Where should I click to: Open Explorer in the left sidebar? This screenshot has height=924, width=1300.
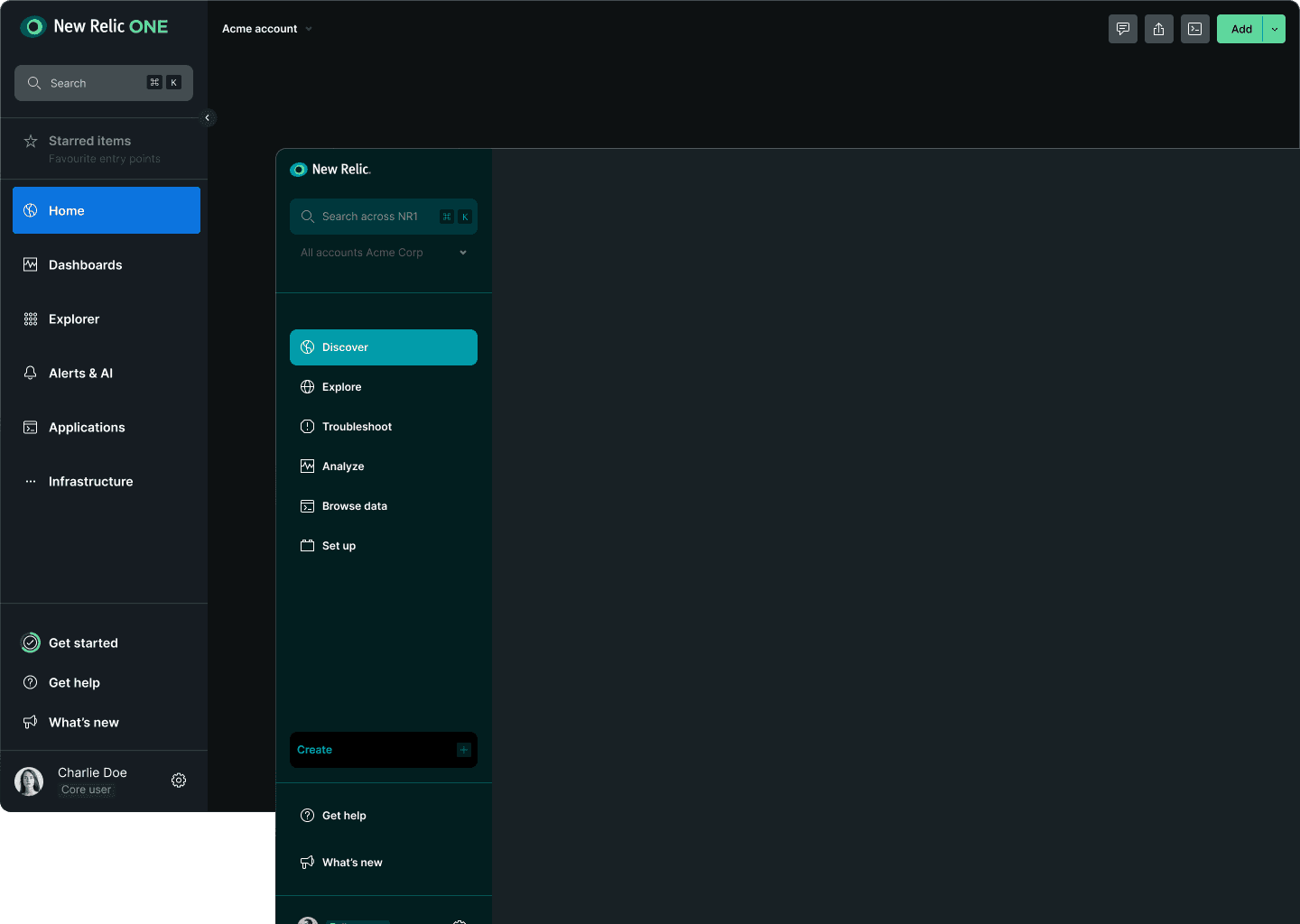pos(107,319)
